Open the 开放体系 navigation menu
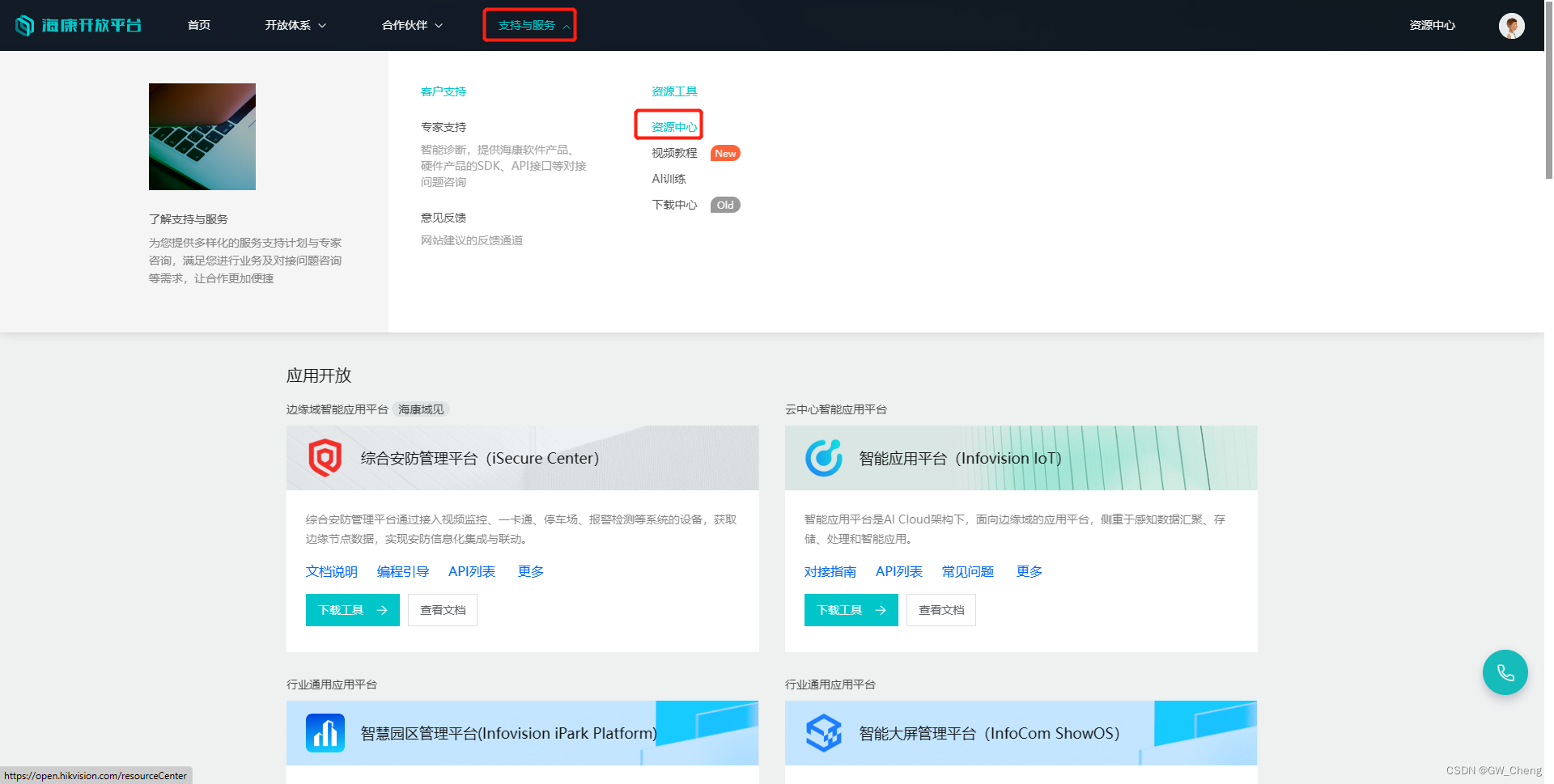The image size is (1554, 784). (x=287, y=25)
